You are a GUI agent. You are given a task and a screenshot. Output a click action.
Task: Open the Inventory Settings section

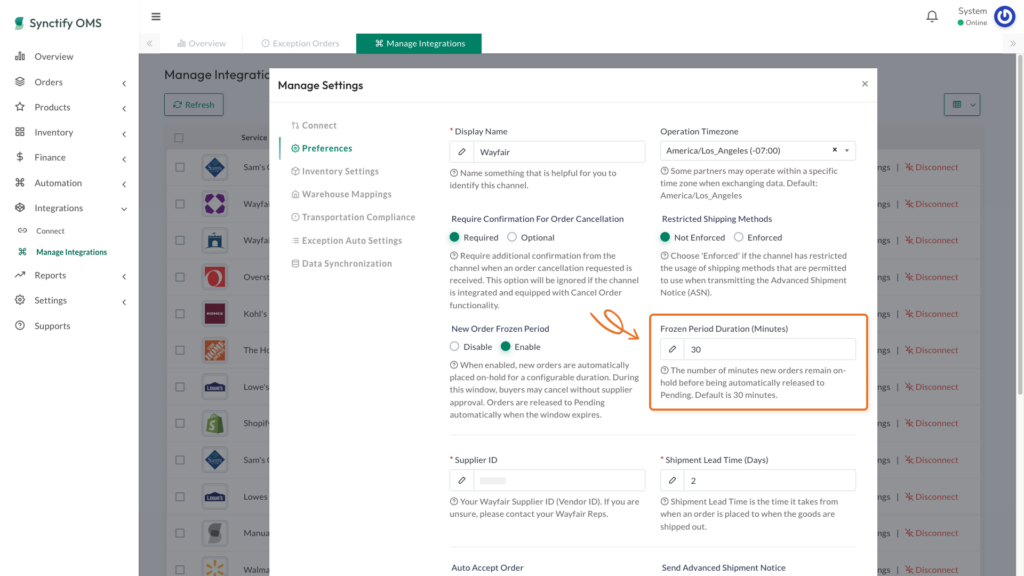coord(335,171)
